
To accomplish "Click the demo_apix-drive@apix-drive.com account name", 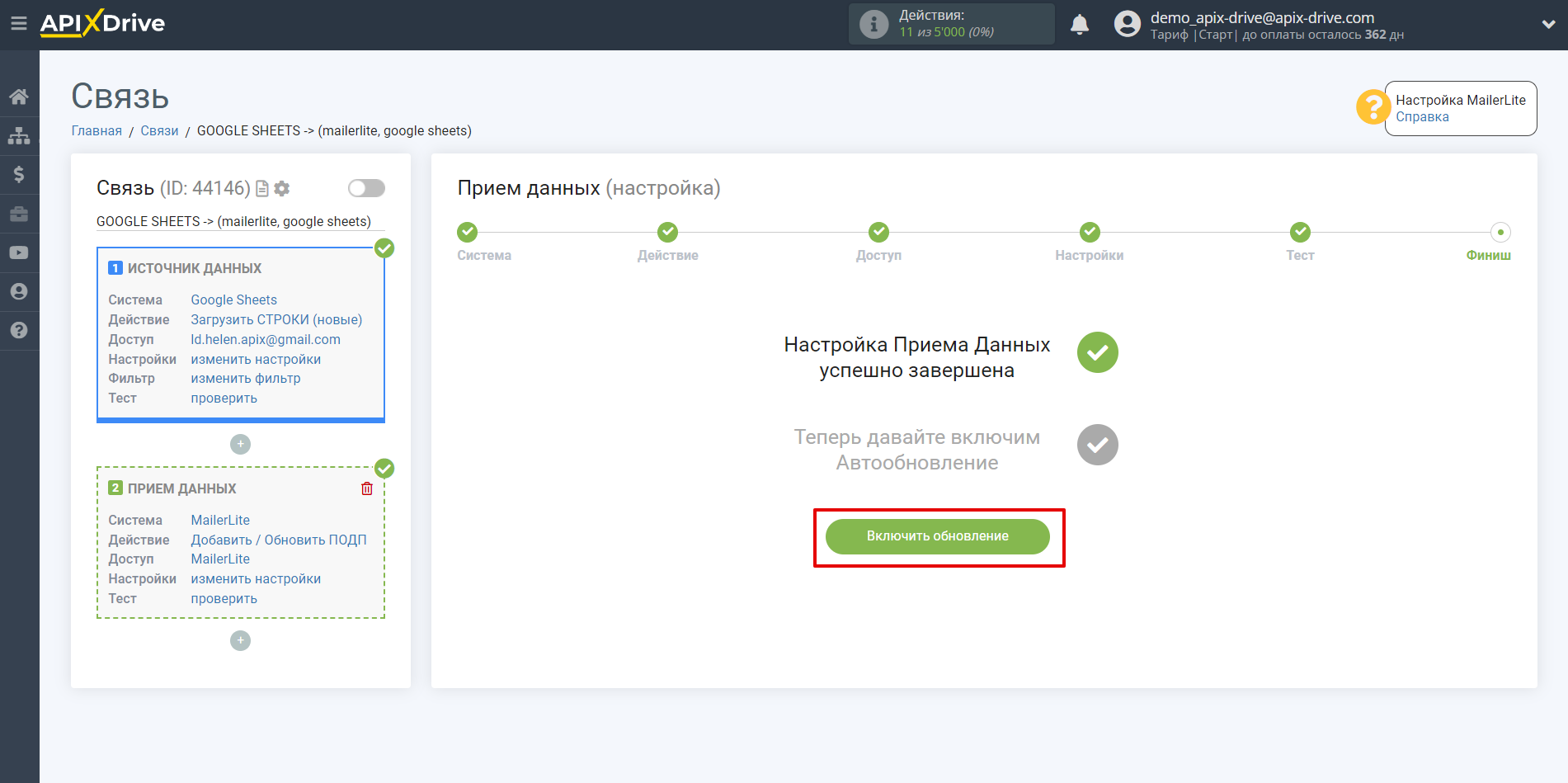I will (x=1262, y=17).
